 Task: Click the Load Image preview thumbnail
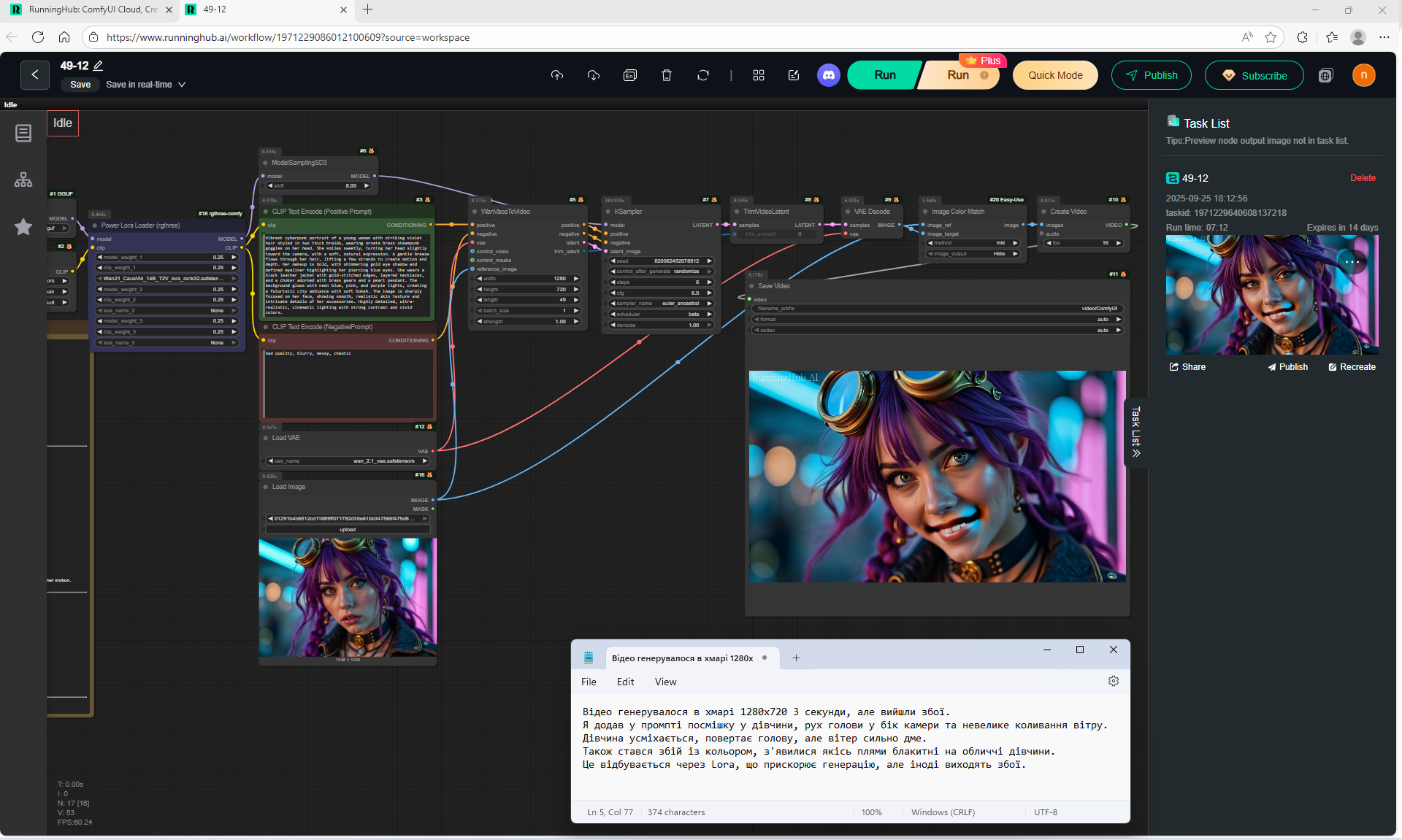click(x=348, y=597)
